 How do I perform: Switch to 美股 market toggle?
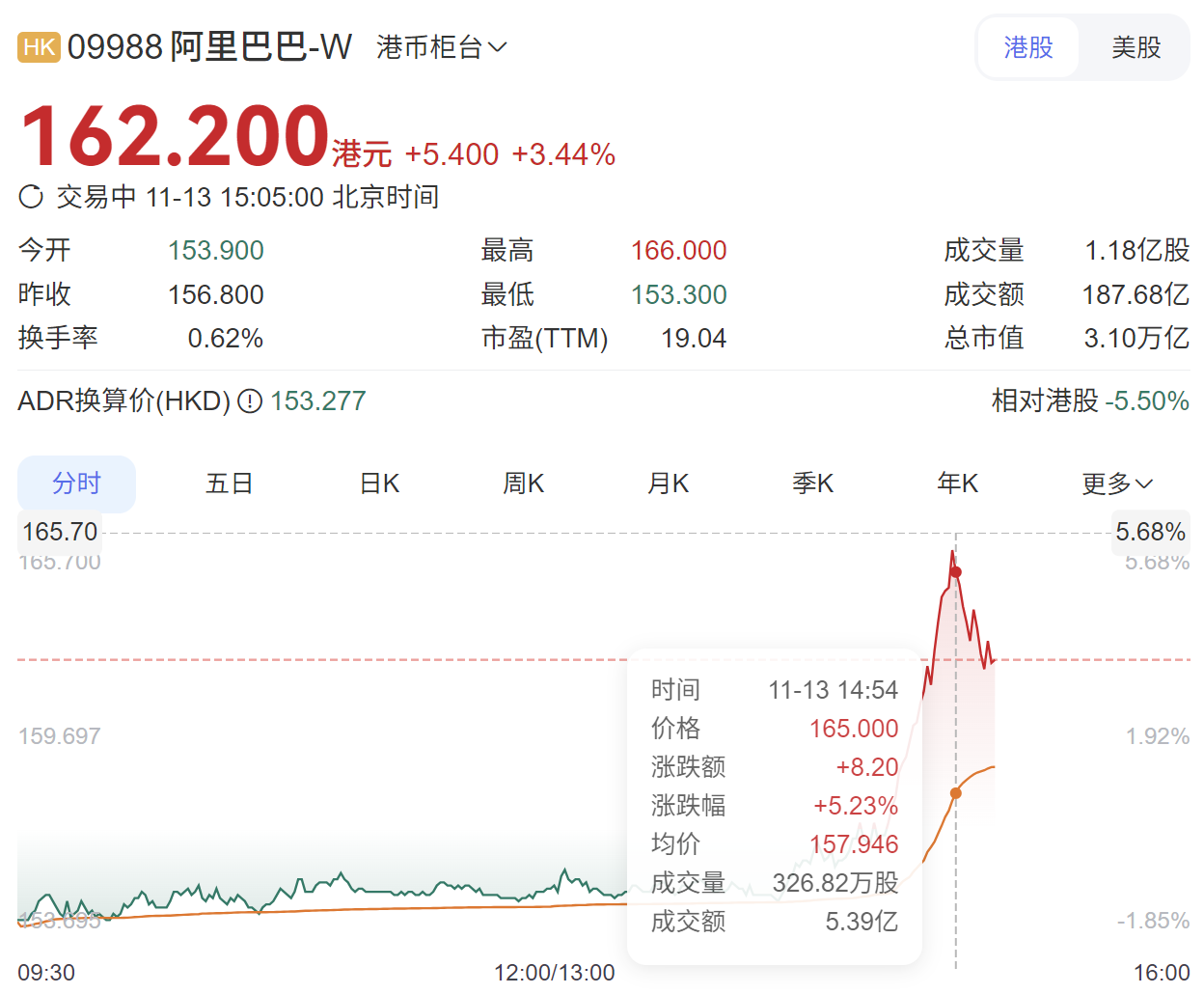[x=1136, y=47]
